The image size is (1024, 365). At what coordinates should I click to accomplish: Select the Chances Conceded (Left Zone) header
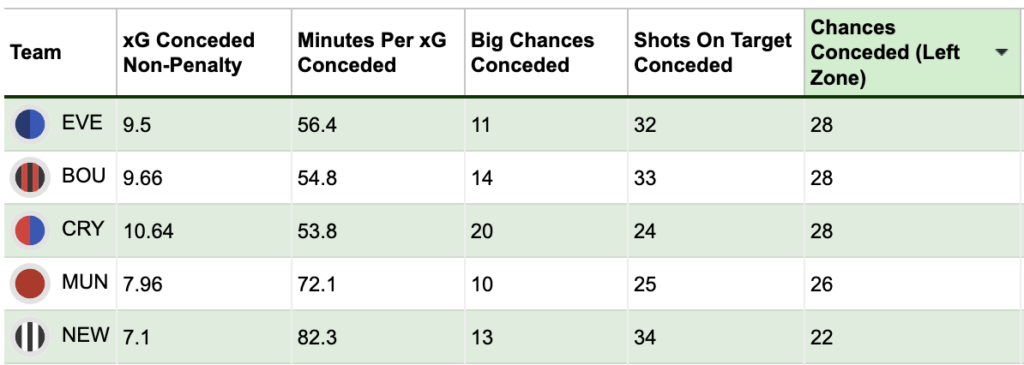coord(885,53)
